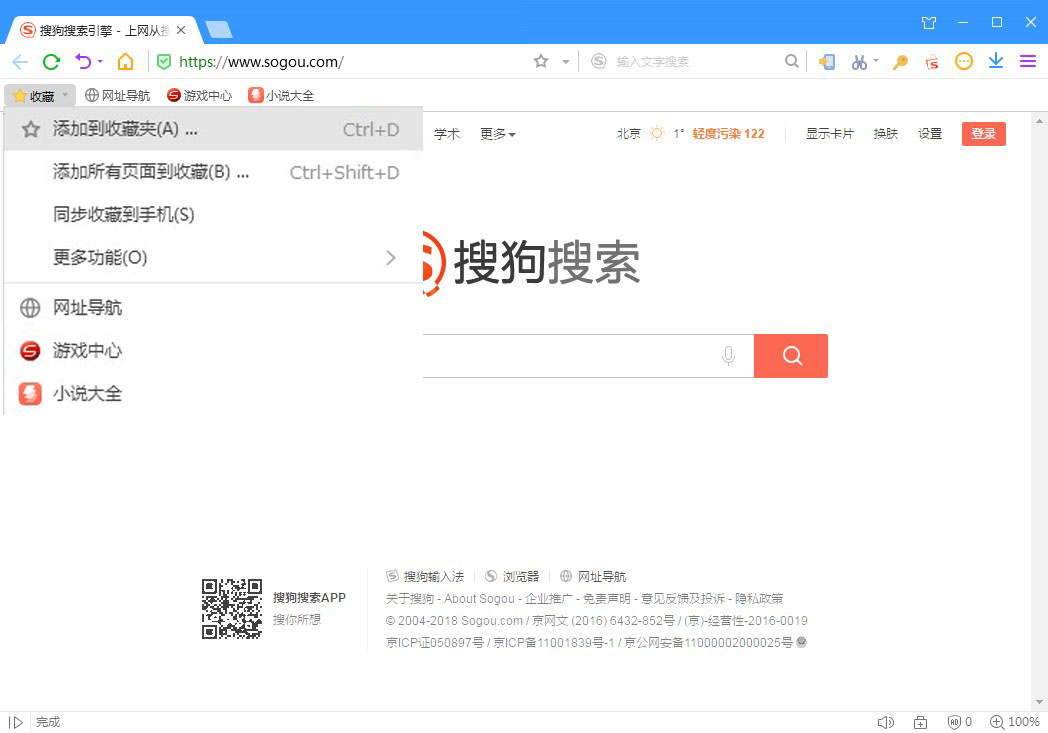Toggle the sidebar icon in status bar

tap(16, 722)
